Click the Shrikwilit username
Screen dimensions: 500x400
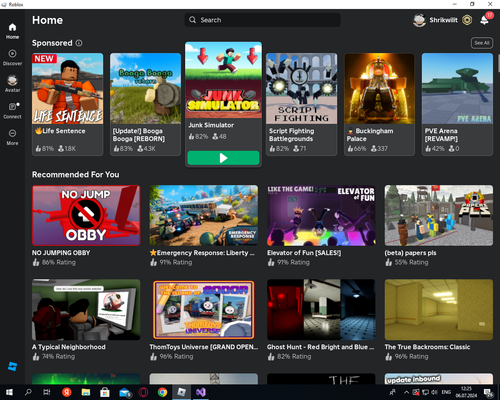443,20
